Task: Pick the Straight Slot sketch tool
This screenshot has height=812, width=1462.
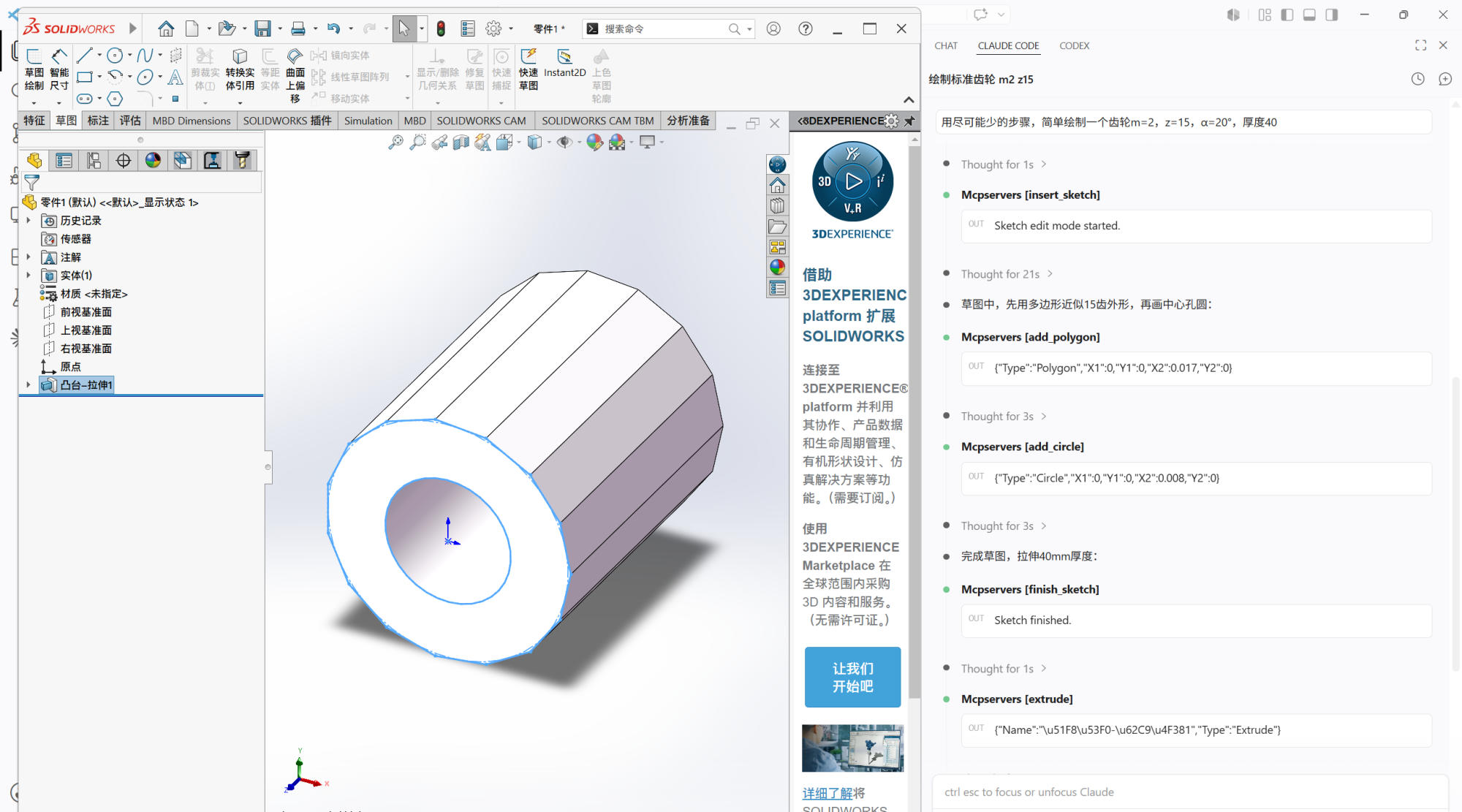Action: coord(85,98)
